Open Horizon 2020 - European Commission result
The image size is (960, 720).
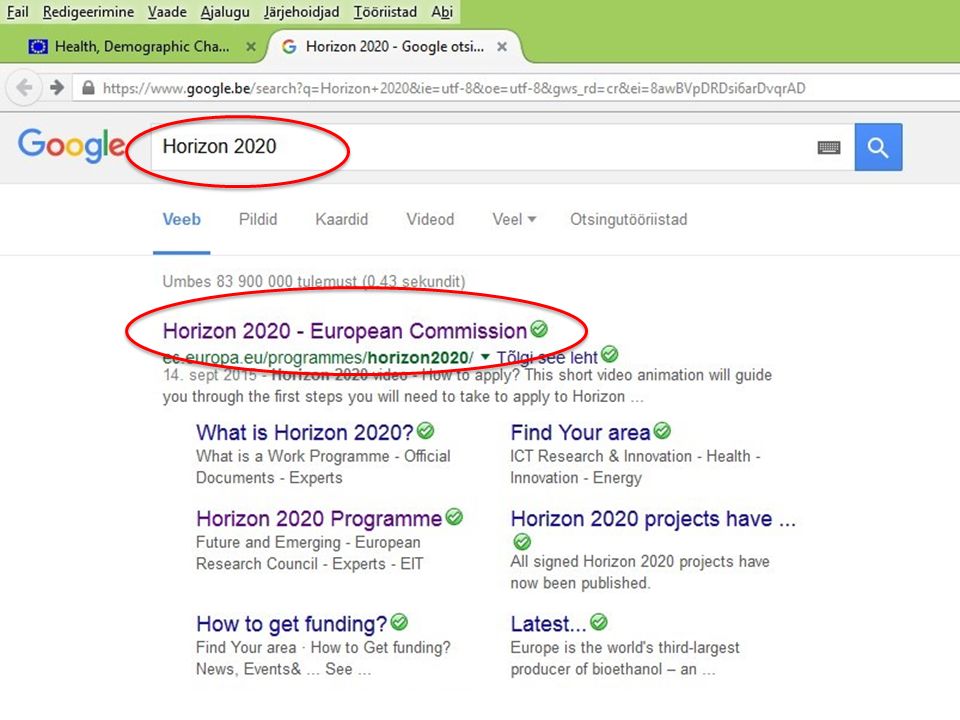click(x=345, y=331)
